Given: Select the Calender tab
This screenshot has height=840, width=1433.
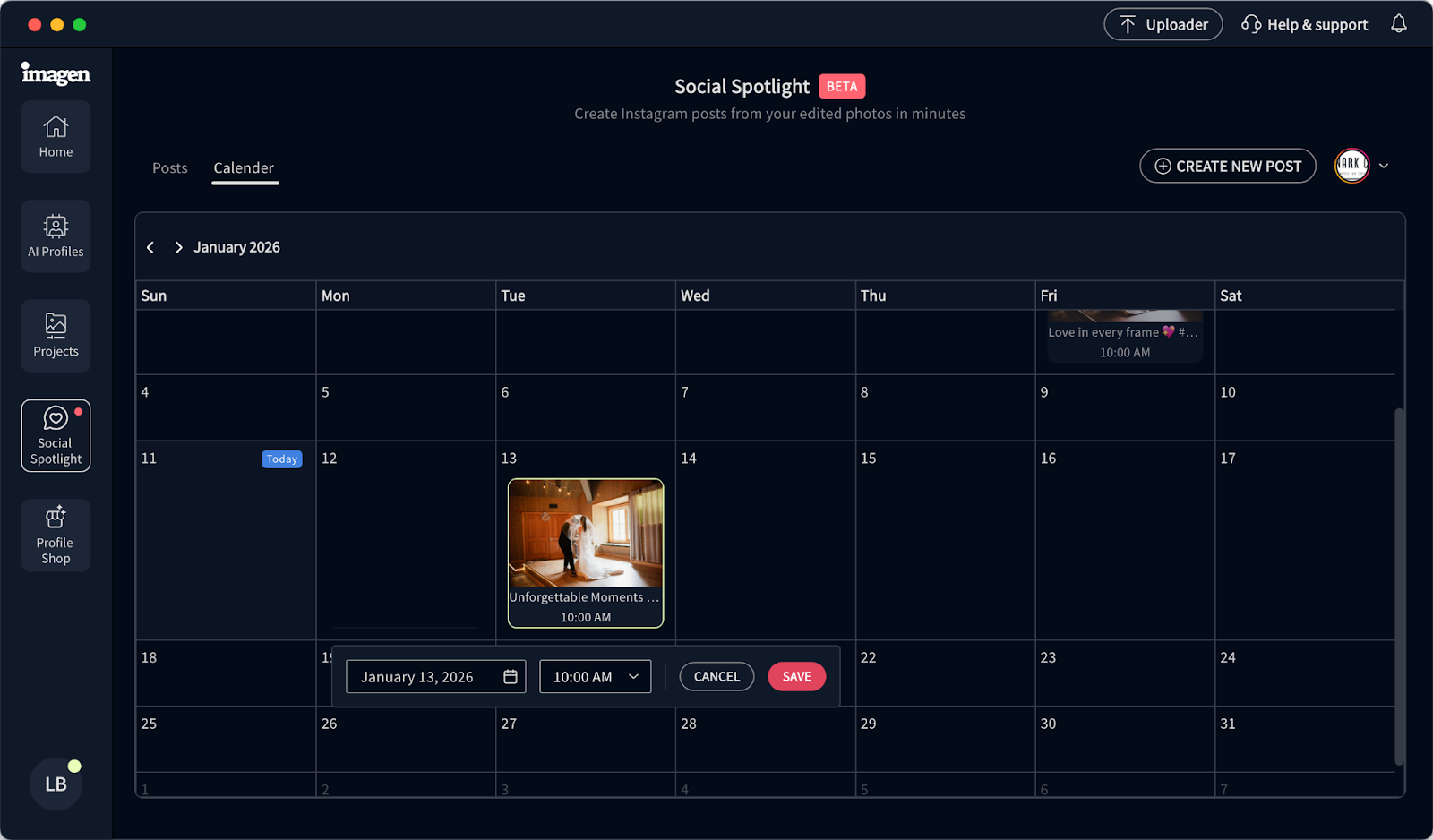Looking at the screenshot, I should 244,168.
